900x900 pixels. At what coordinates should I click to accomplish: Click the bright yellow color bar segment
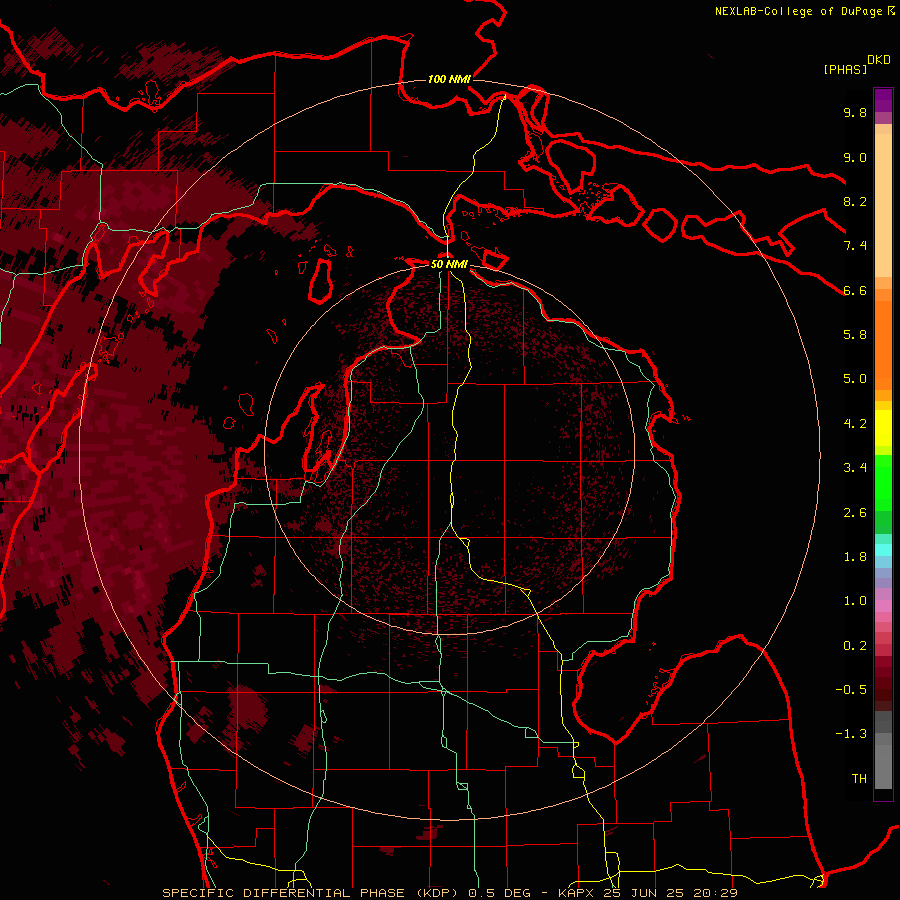(x=883, y=428)
